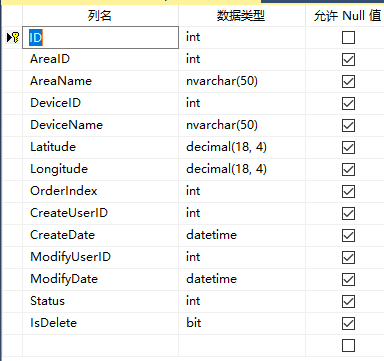Select the AreaID column name cell

click(x=100, y=59)
